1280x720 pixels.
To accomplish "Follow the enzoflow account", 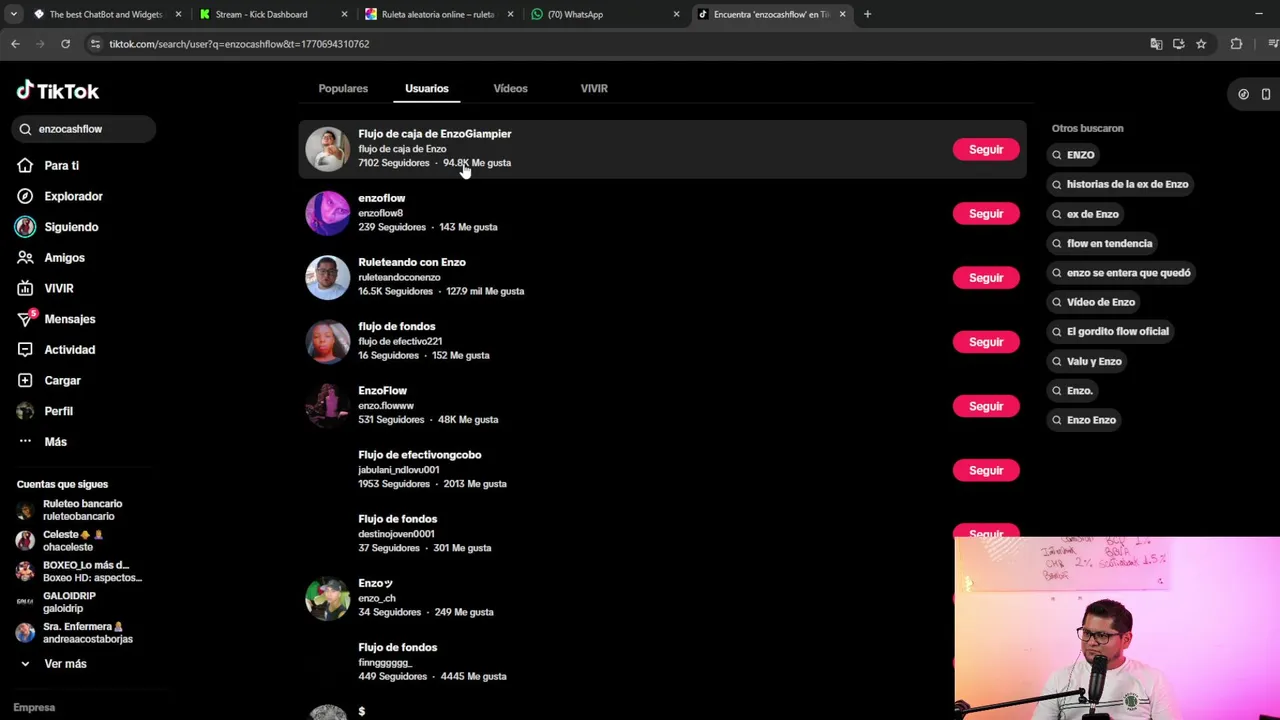I will pyautogui.click(x=986, y=213).
